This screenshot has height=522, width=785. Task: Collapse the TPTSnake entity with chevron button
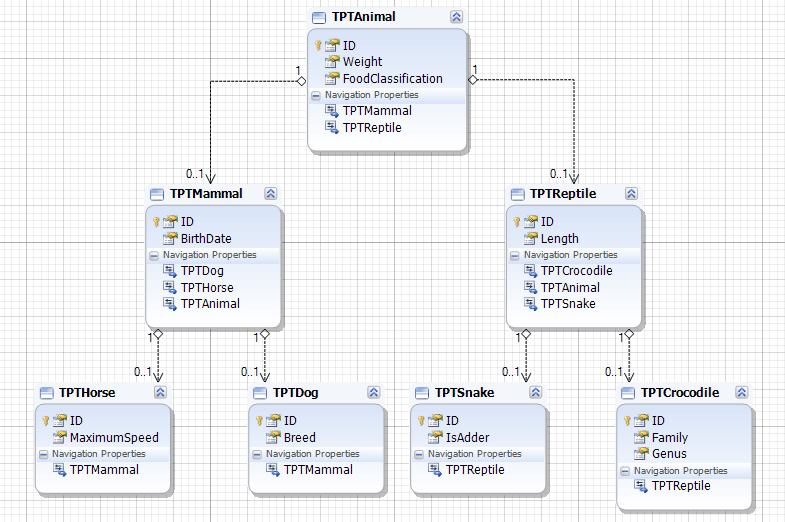[x=535, y=392]
